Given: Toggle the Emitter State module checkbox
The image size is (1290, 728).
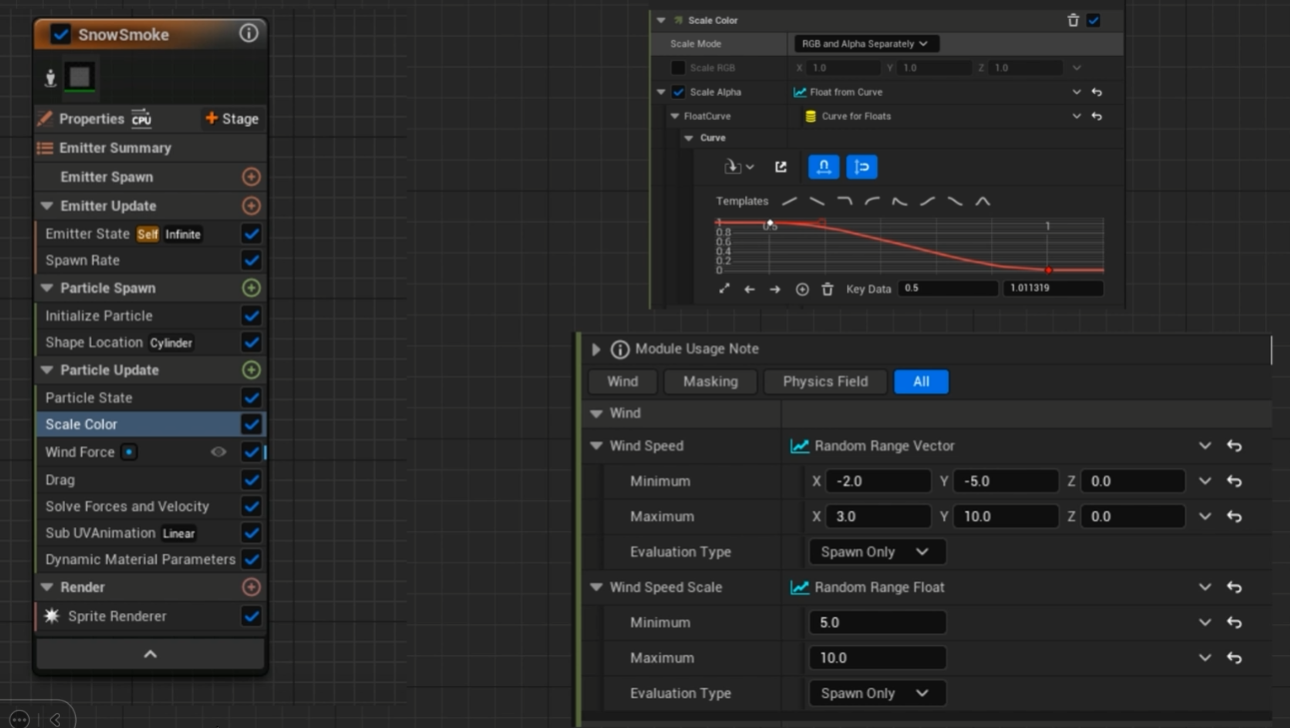Looking at the screenshot, I should tap(251, 234).
